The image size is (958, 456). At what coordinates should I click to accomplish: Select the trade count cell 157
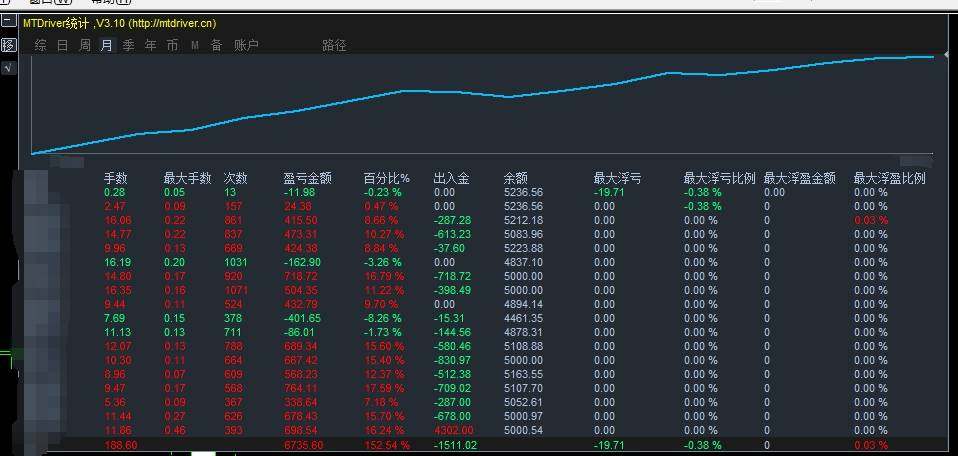point(233,206)
